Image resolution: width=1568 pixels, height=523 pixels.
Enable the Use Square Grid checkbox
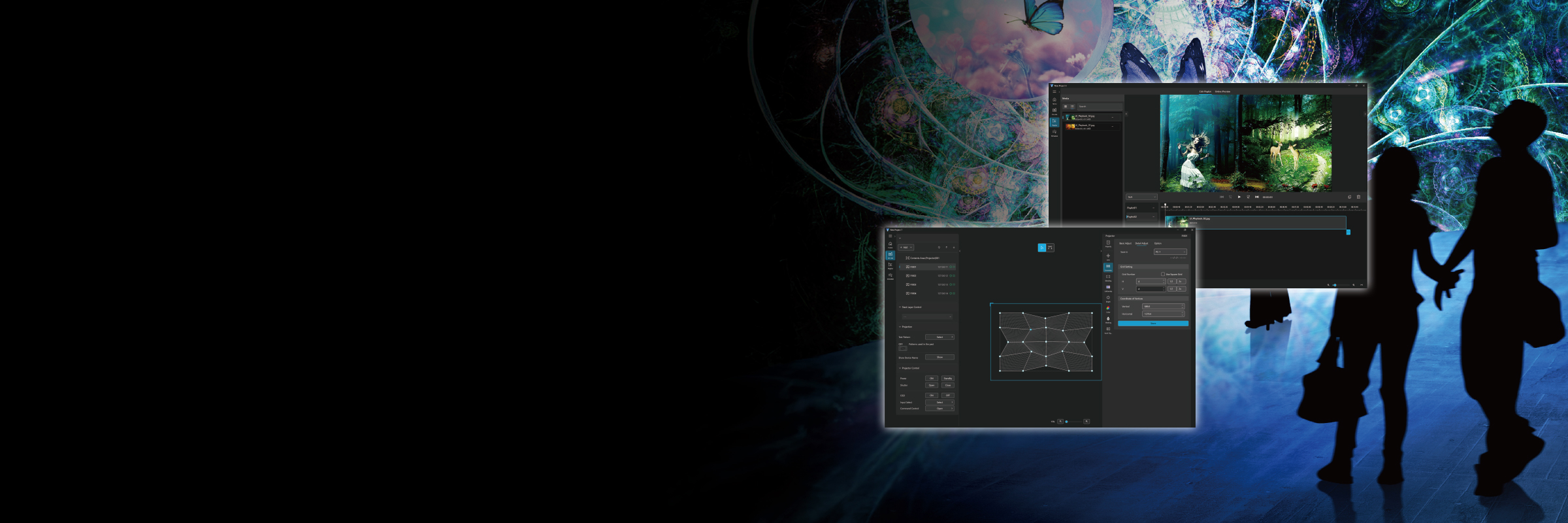(1163, 275)
